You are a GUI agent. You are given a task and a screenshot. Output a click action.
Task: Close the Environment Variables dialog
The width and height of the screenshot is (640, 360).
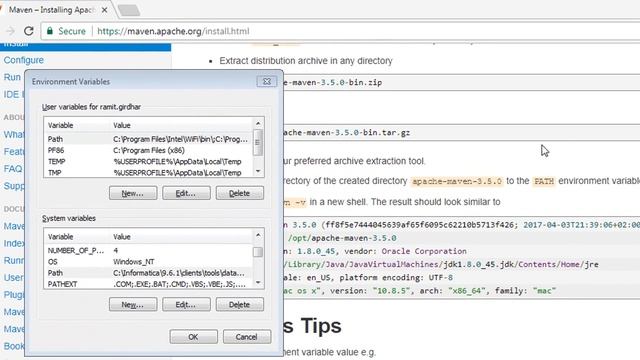[267, 81]
